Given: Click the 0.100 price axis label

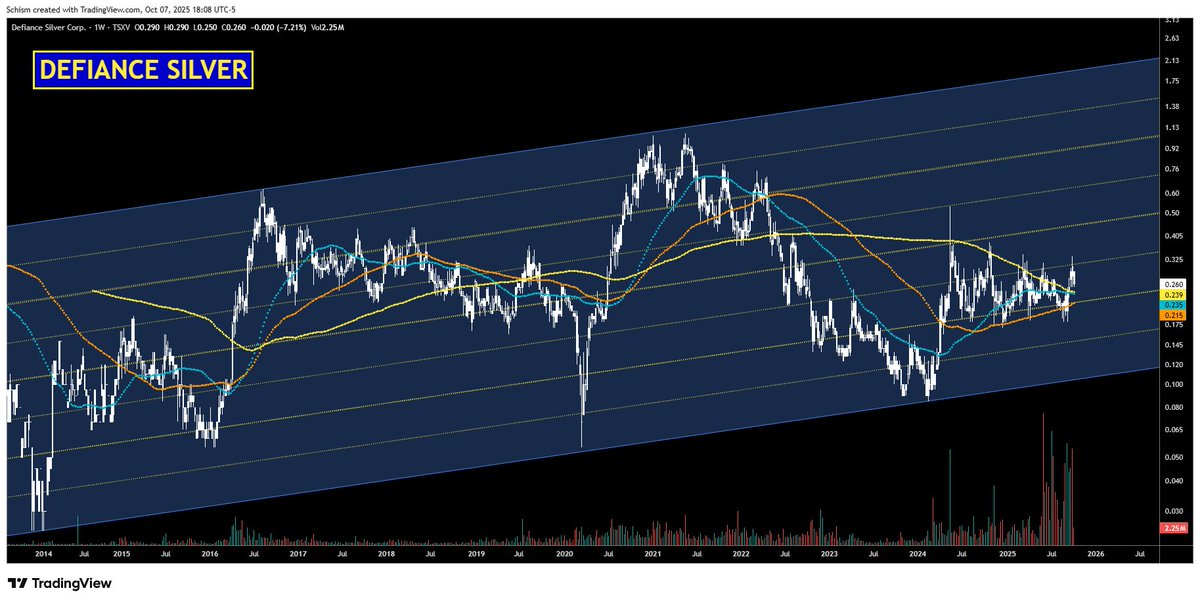Looking at the screenshot, I should [1174, 385].
